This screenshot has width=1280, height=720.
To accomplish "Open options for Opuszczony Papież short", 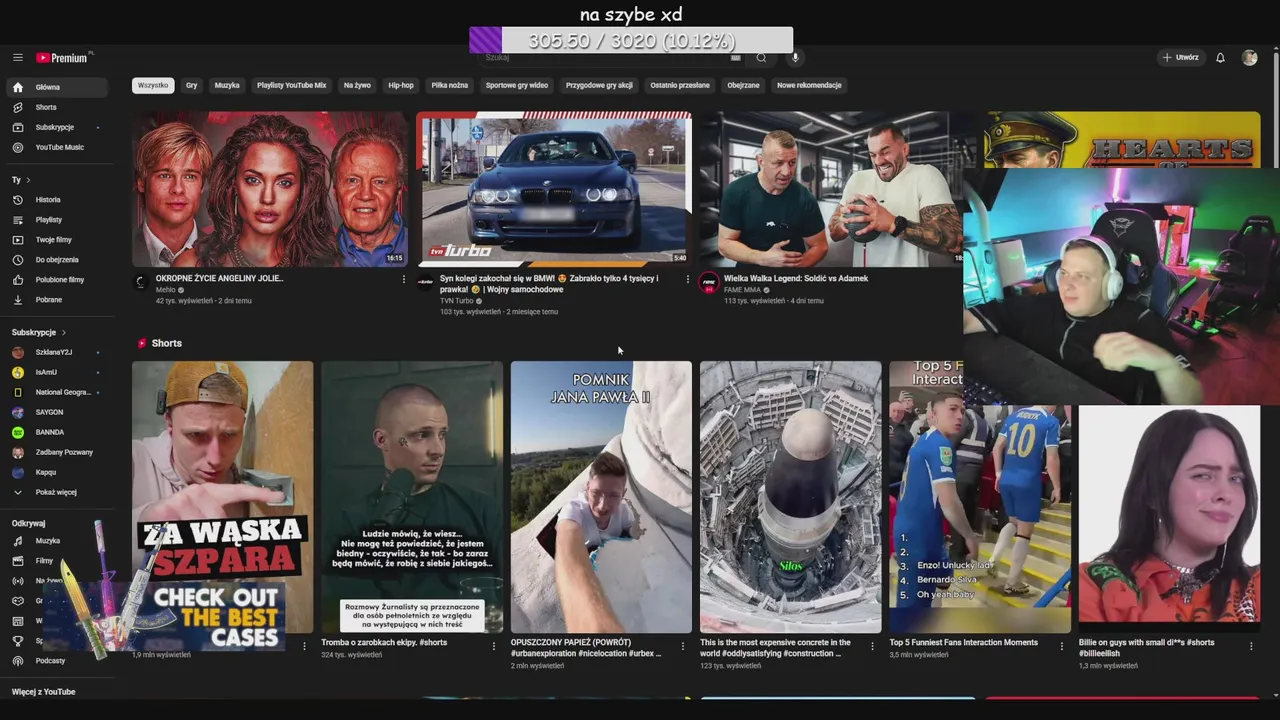I will click(x=683, y=646).
